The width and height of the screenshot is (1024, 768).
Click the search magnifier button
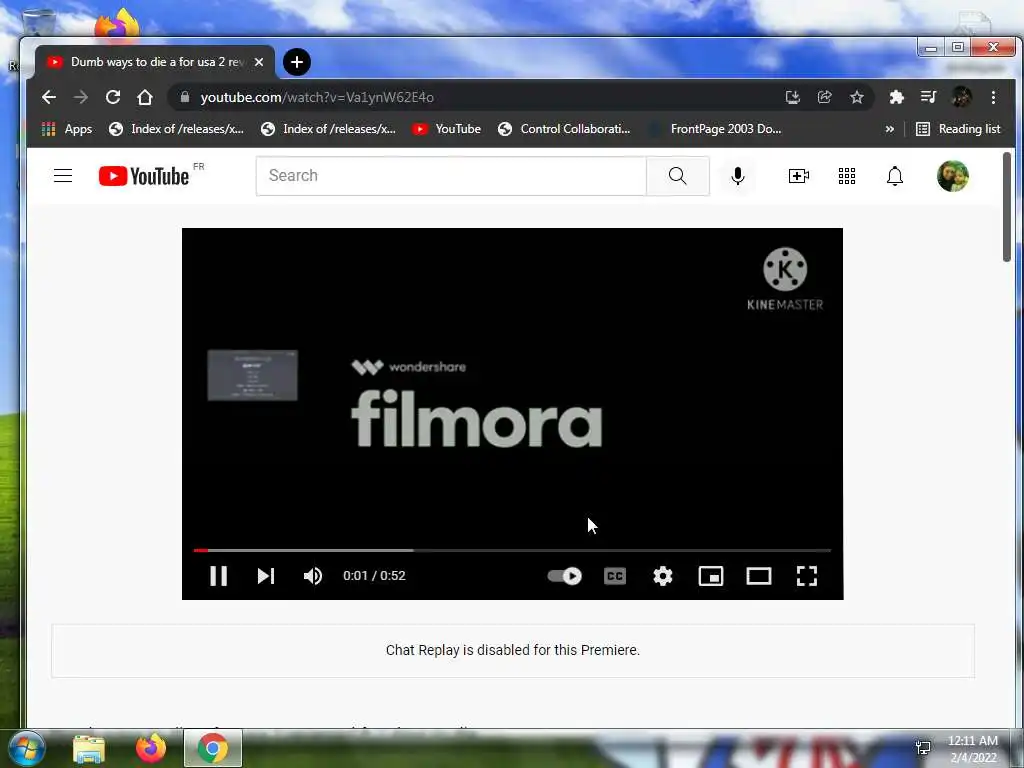(677, 176)
